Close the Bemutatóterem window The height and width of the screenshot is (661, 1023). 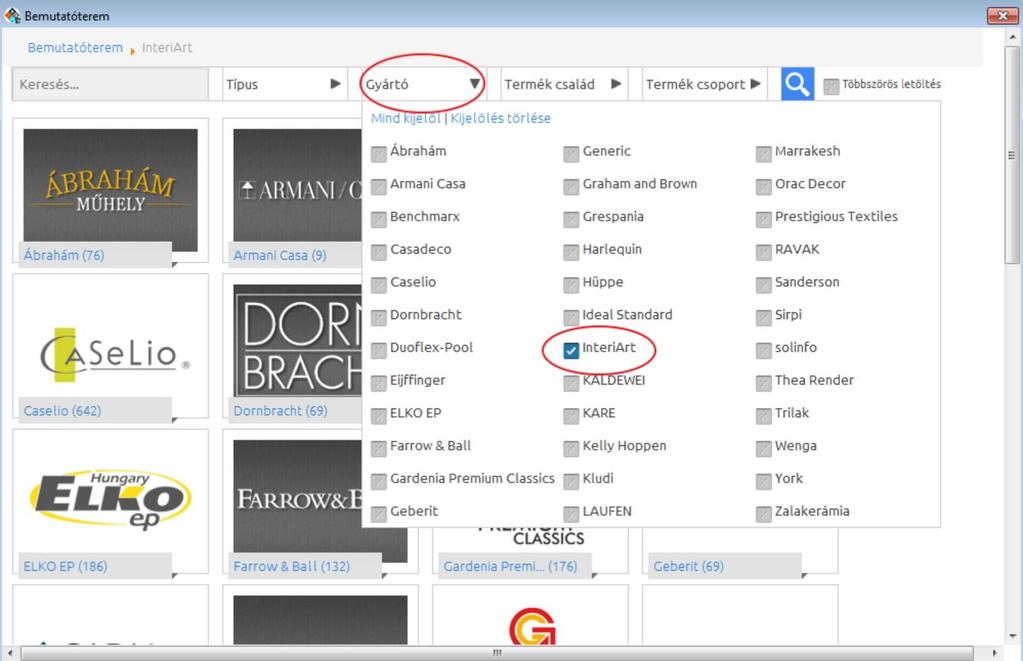tap(1002, 15)
